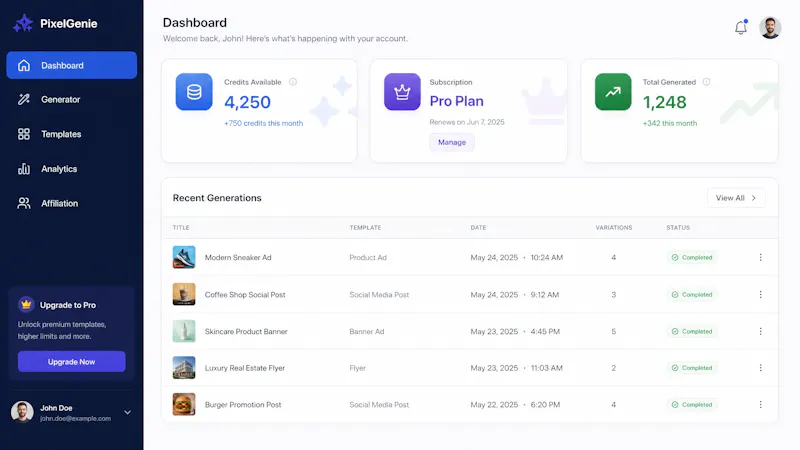Click the Pro Plan subscription text
This screenshot has width=800, height=450.
point(457,101)
